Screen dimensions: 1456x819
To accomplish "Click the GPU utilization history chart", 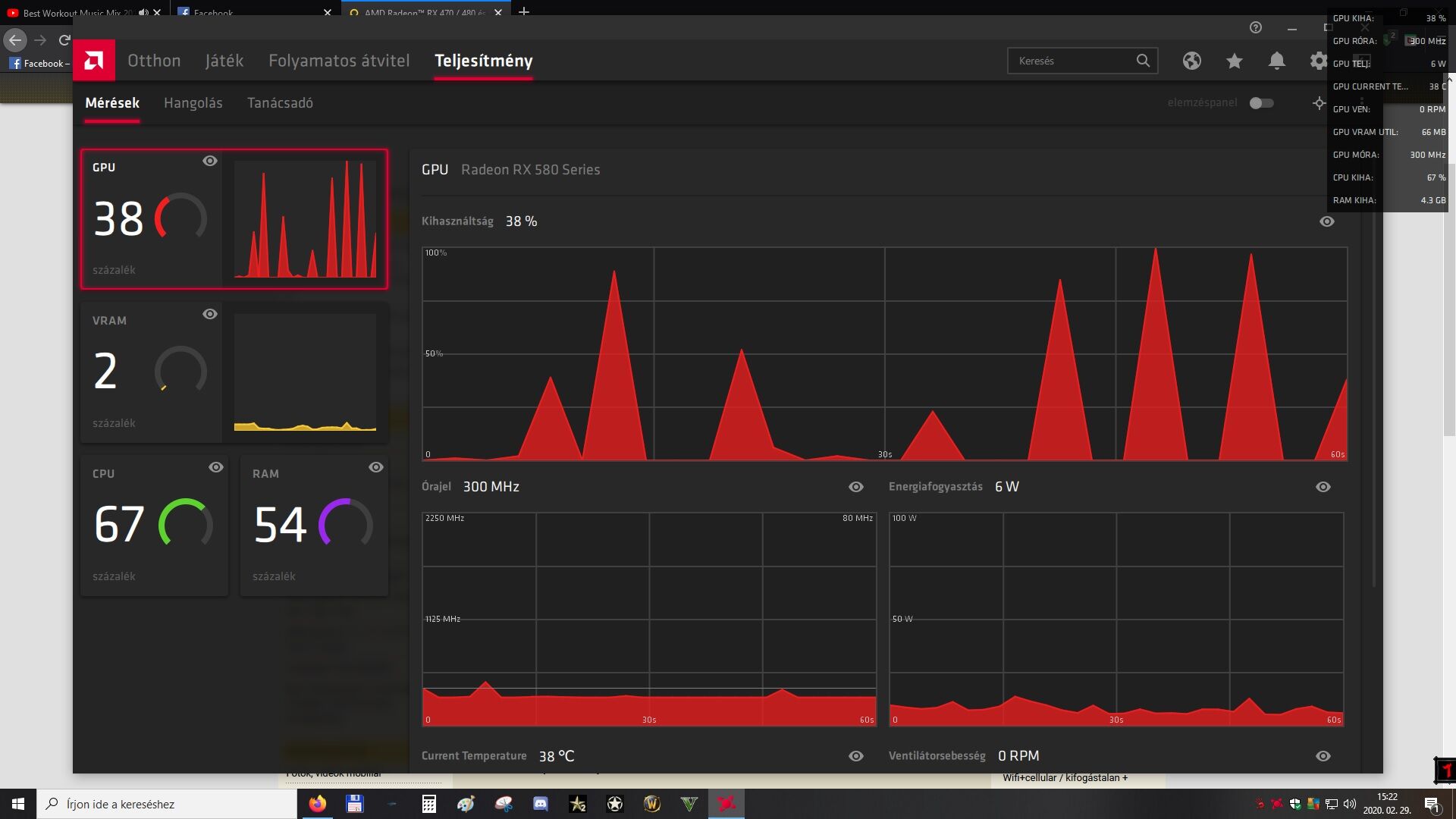I will coord(884,354).
